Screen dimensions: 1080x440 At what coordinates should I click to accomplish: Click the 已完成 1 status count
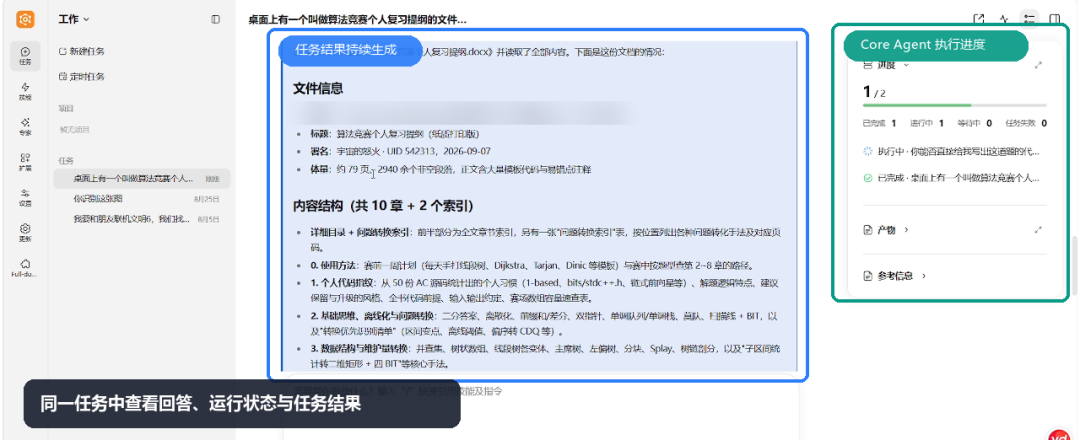click(x=880, y=123)
